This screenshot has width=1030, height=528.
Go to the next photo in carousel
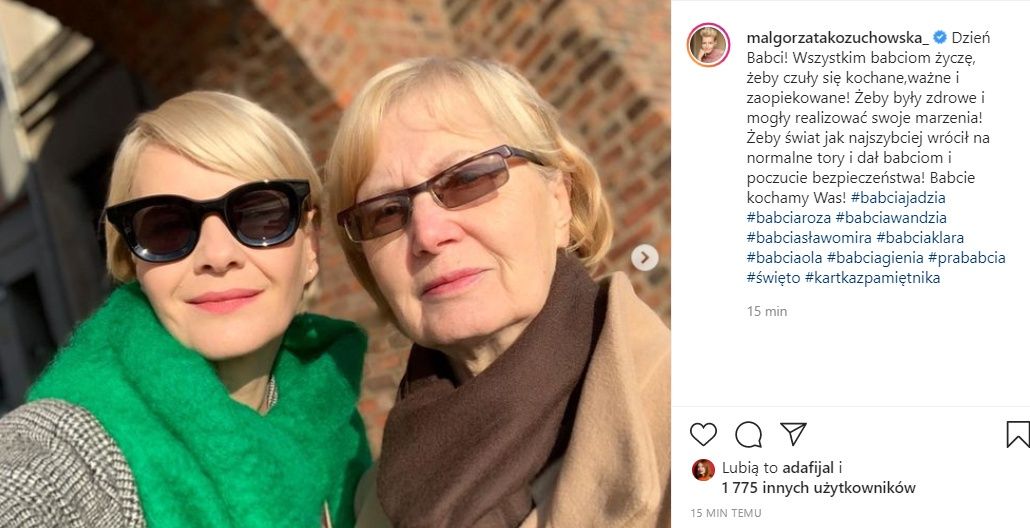coord(645,258)
